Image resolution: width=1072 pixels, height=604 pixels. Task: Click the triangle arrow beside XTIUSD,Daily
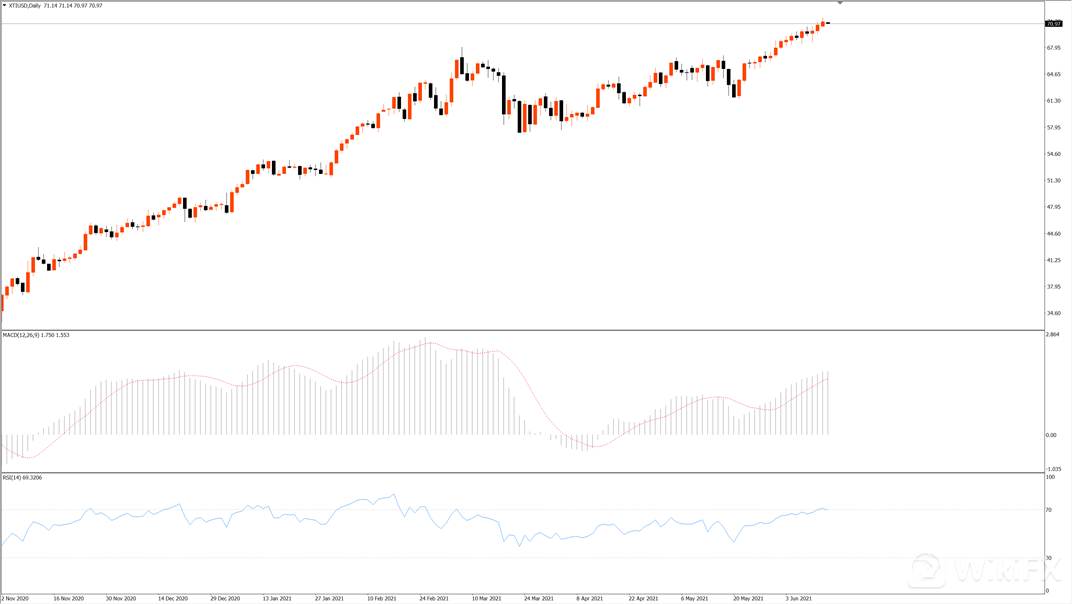5,6
